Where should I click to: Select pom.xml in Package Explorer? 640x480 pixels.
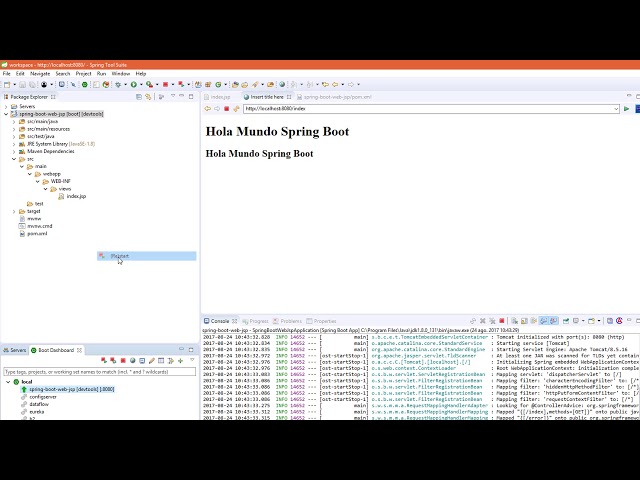pos(37,234)
